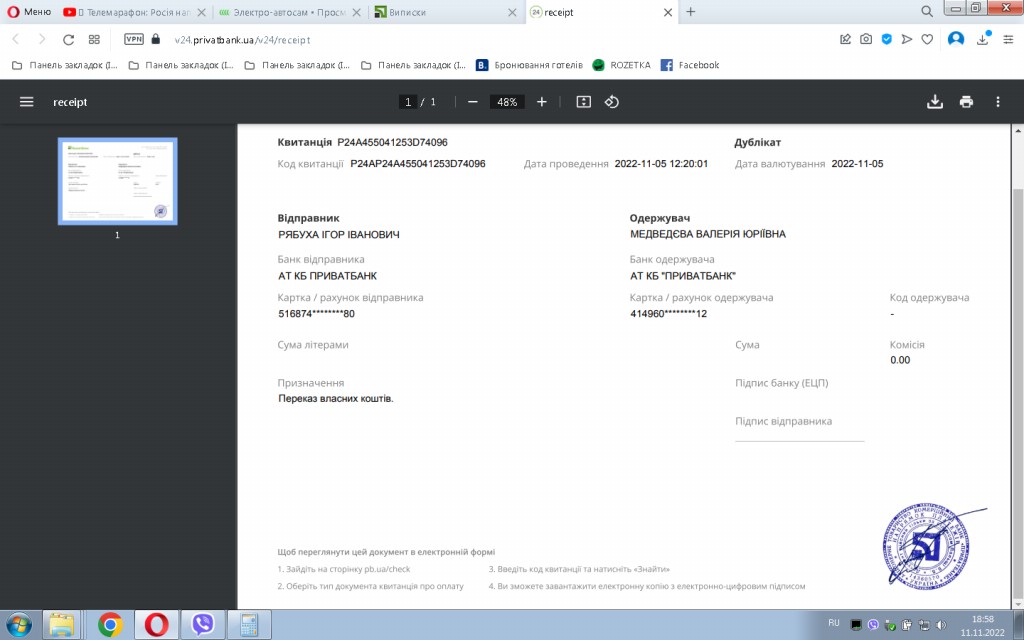Screen dimensions: 1024x640
Task: Launch Viber from the taskbar
Action: pos(203,625)
